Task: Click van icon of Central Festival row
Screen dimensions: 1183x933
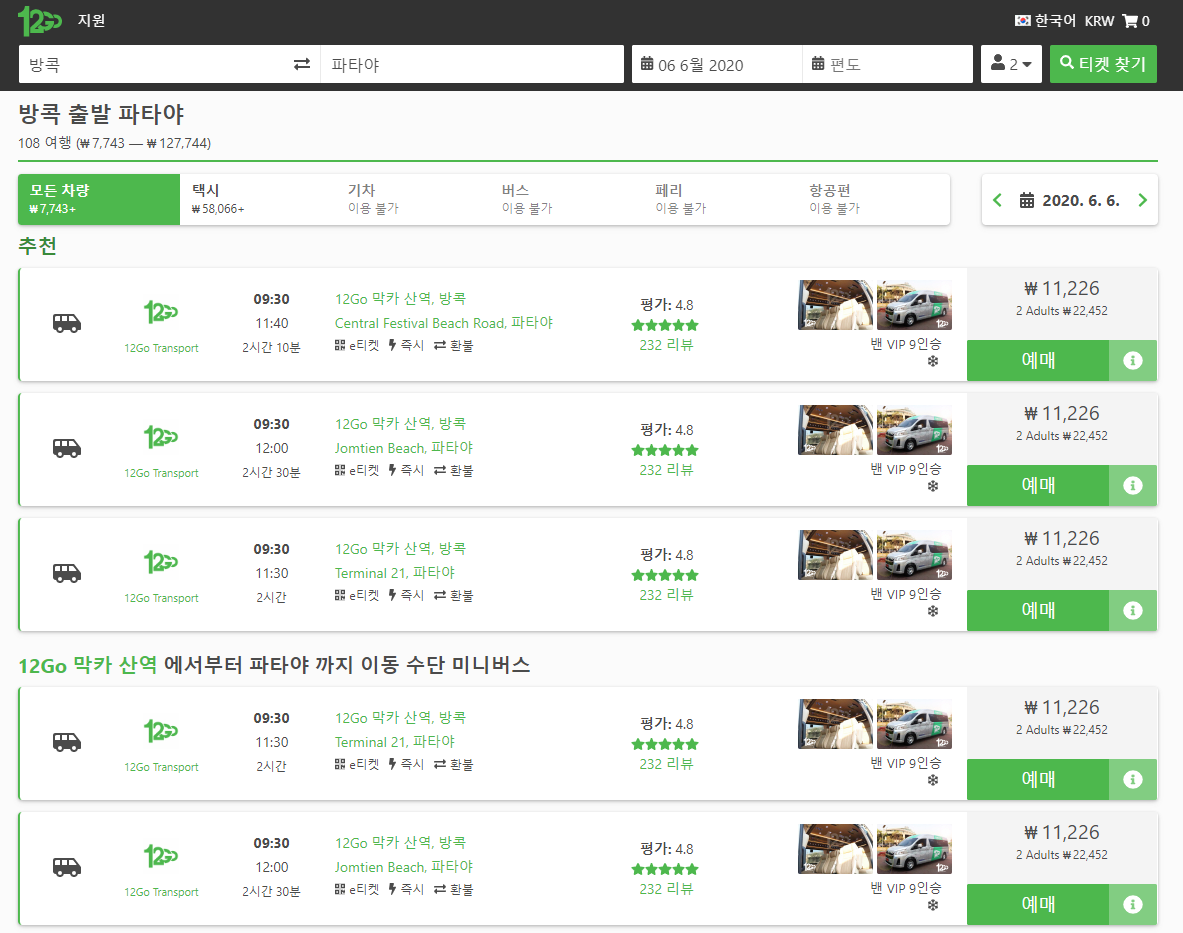Action: tap(66, 324)
